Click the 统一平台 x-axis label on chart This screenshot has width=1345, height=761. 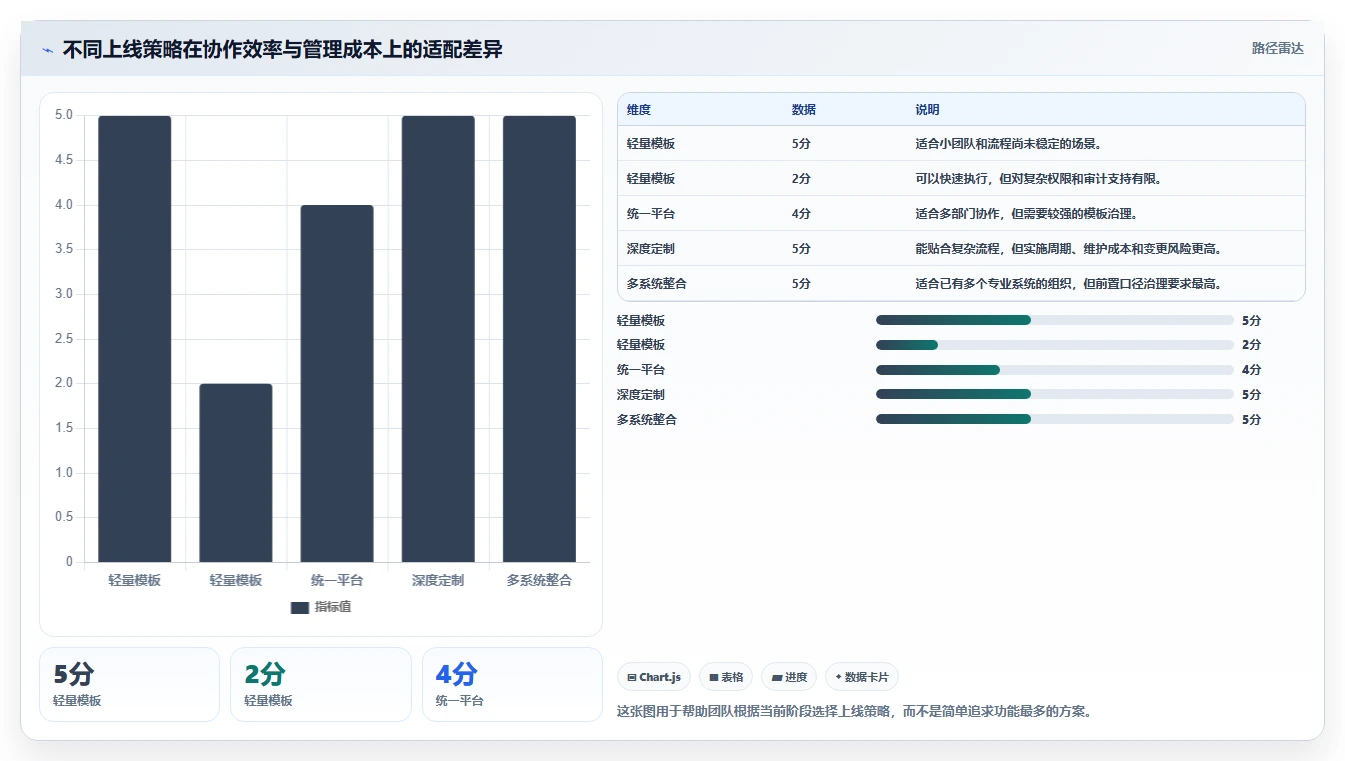coord(337,580)
